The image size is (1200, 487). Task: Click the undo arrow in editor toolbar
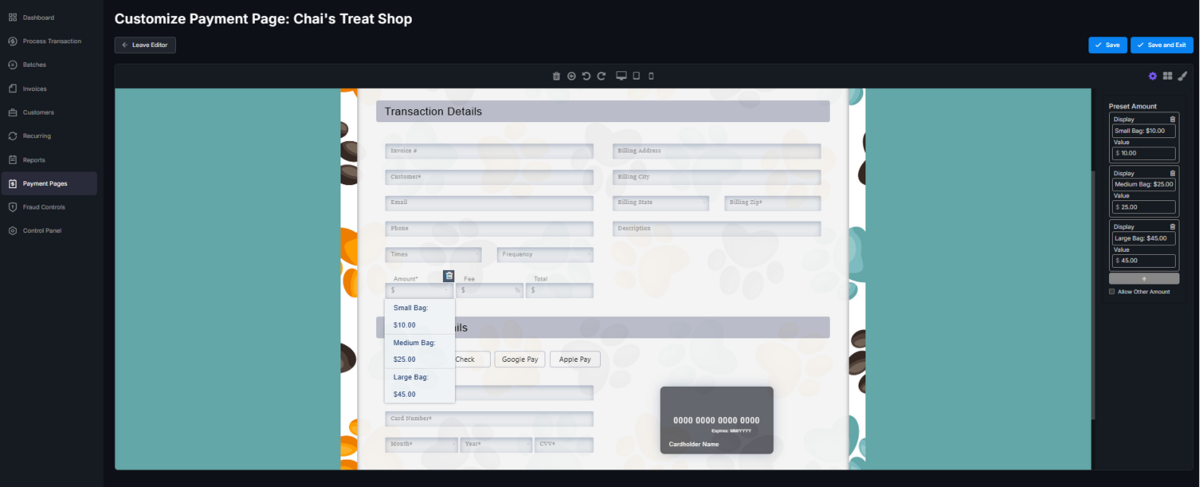(x=586, y=76)
